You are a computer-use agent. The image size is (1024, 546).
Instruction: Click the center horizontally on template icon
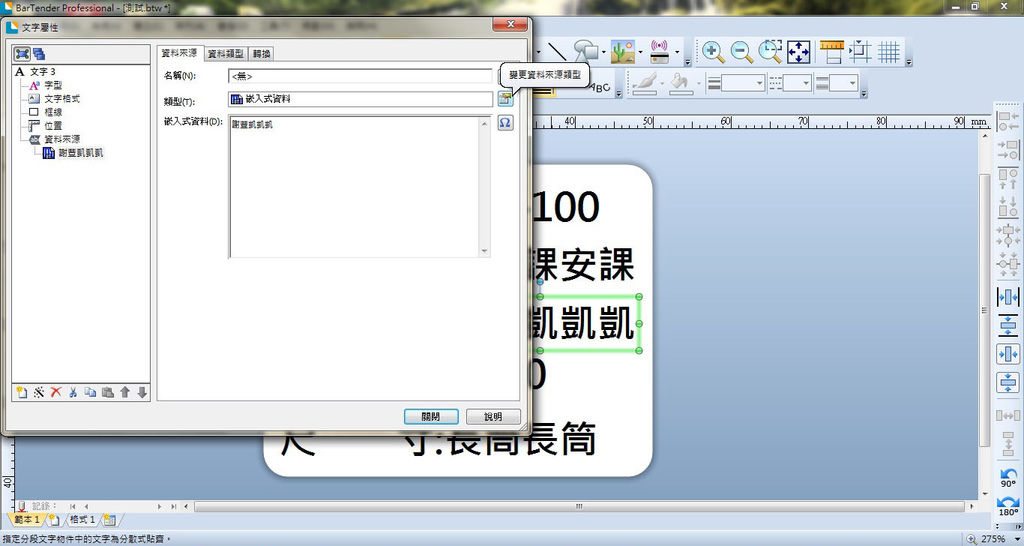pyautogui.click(x=1008, y=354)
